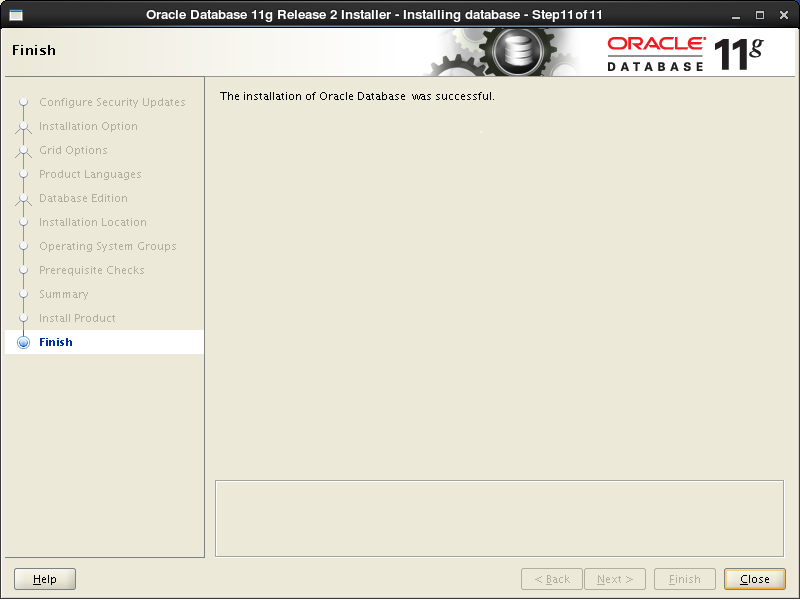
Task: Select the Summary step
Action: 64,294
